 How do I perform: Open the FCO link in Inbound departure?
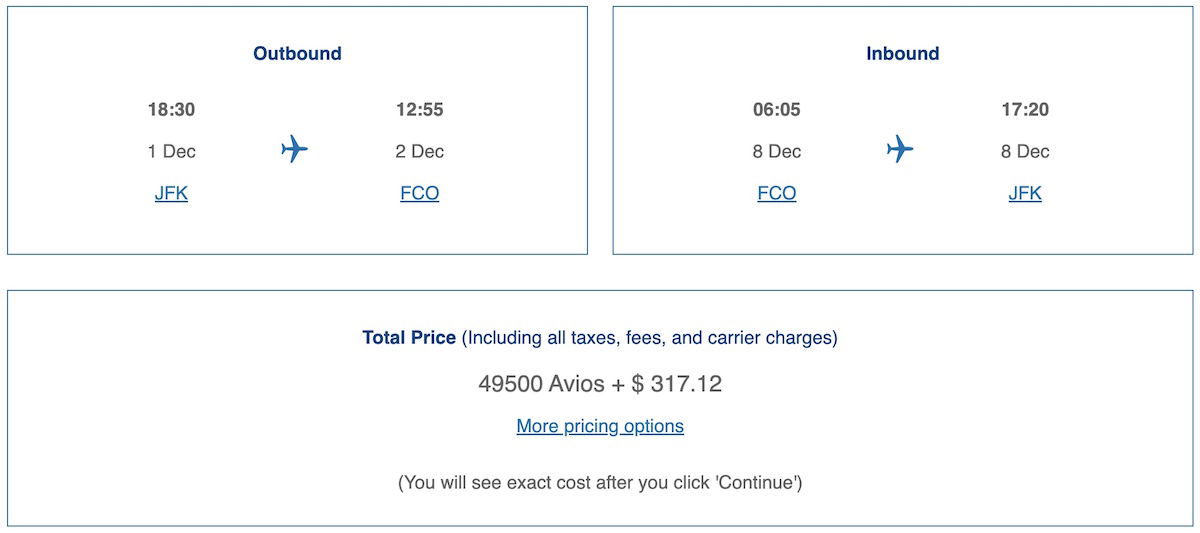click(x=777, y=193)
